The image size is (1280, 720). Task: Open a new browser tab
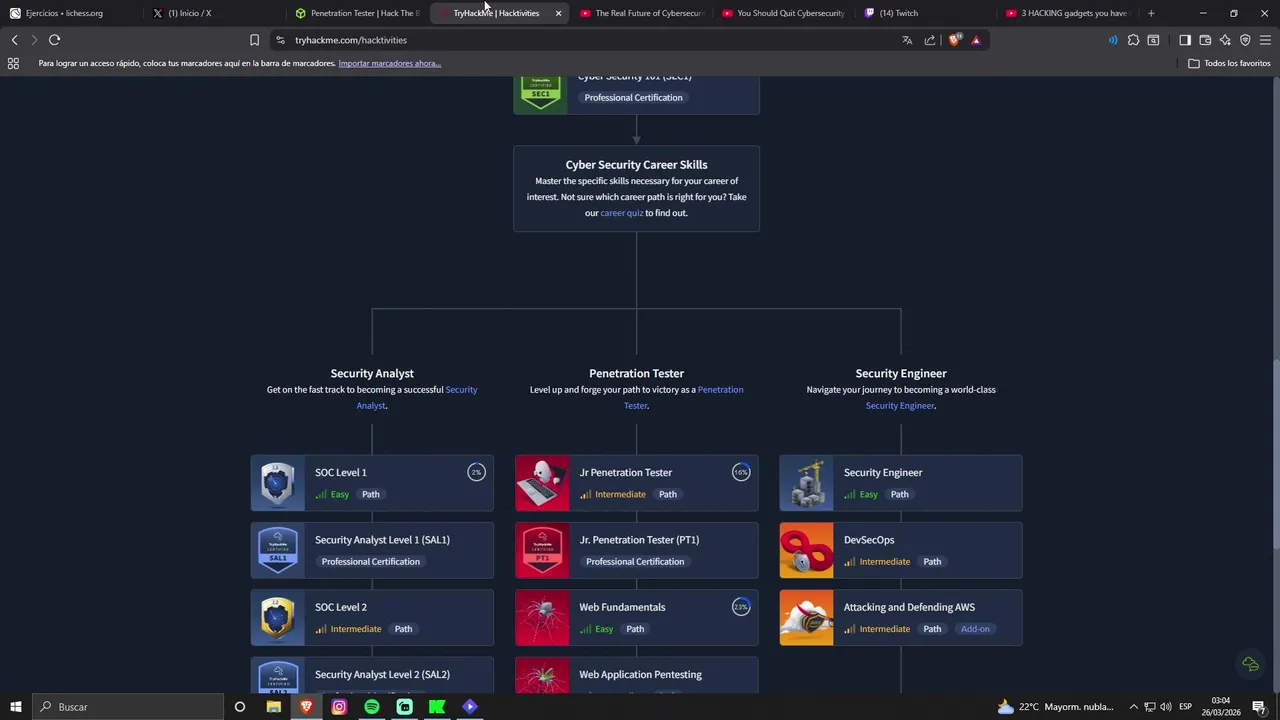point(1151,13)
